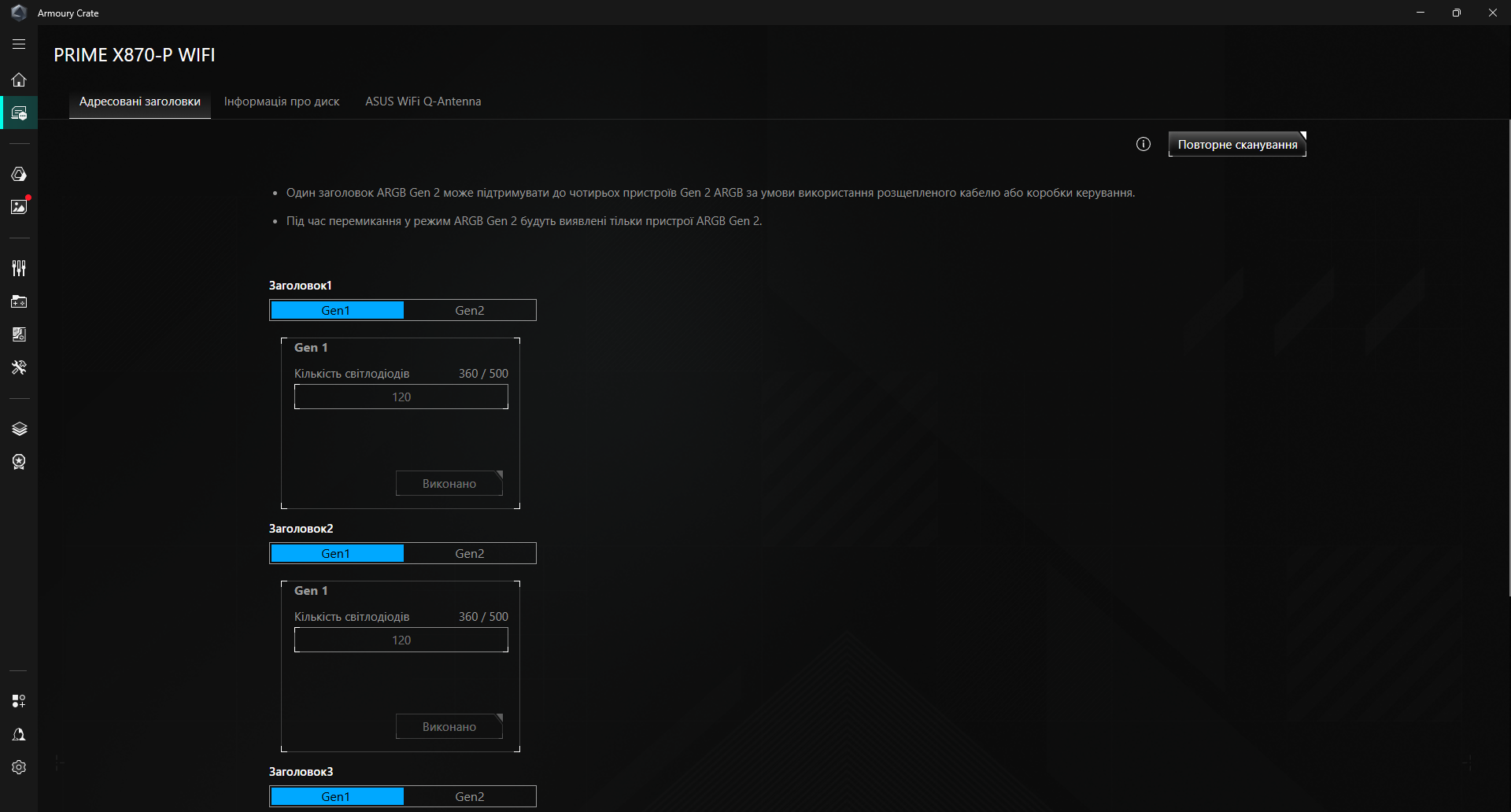This screenshot has width=1511, height=812.
Task: Open the star badge icon in the sidebar
Action: [x=19, y=462]
